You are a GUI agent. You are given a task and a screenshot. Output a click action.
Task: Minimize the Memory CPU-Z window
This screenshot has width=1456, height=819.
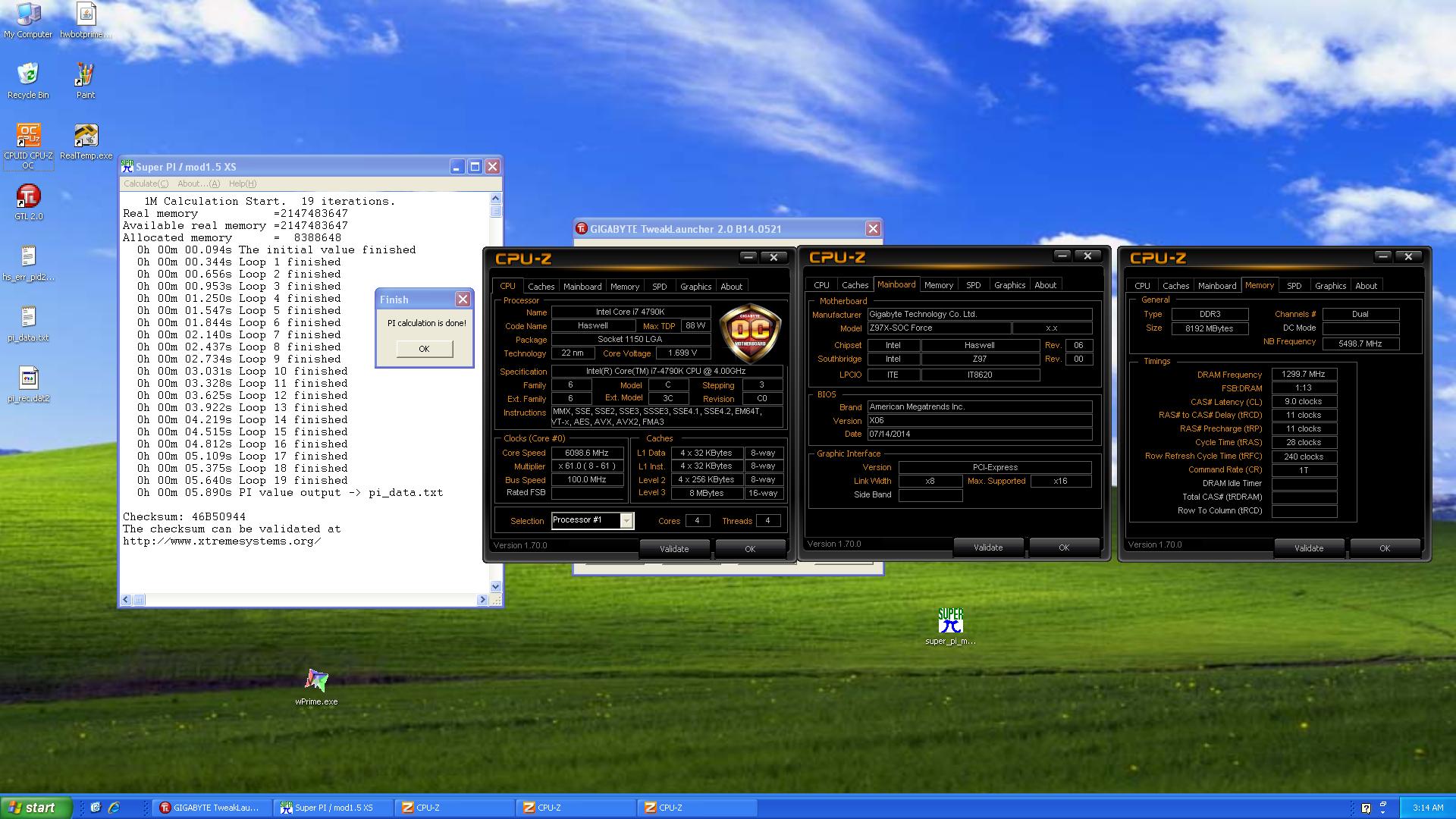point(1382,256)
